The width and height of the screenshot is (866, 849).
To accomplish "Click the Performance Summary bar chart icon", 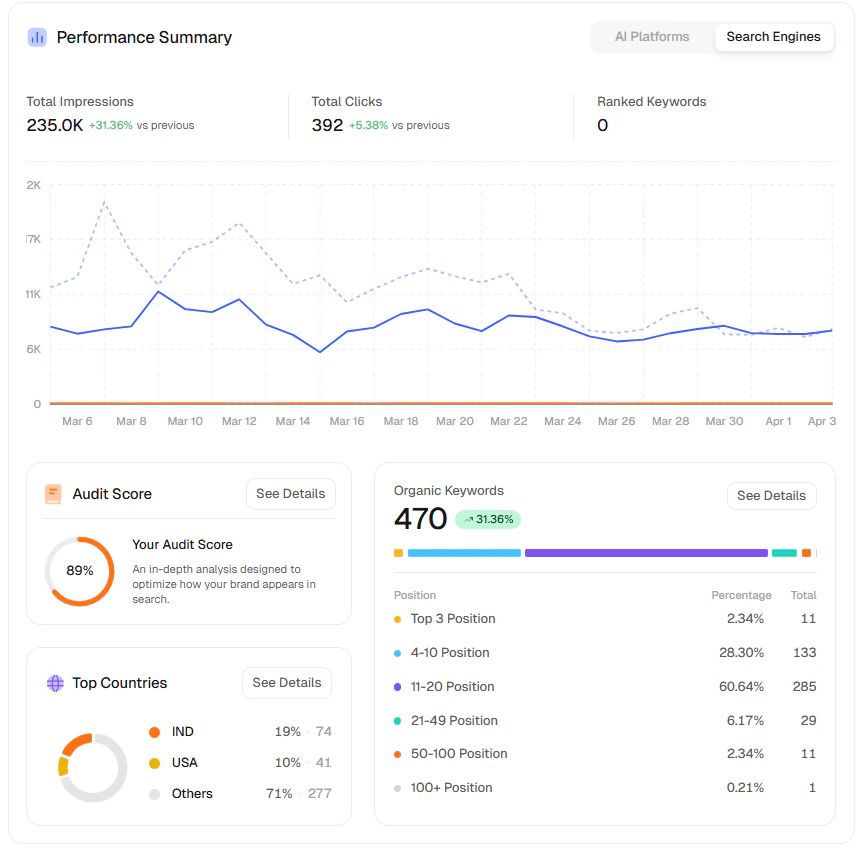I will coord(37,36).
